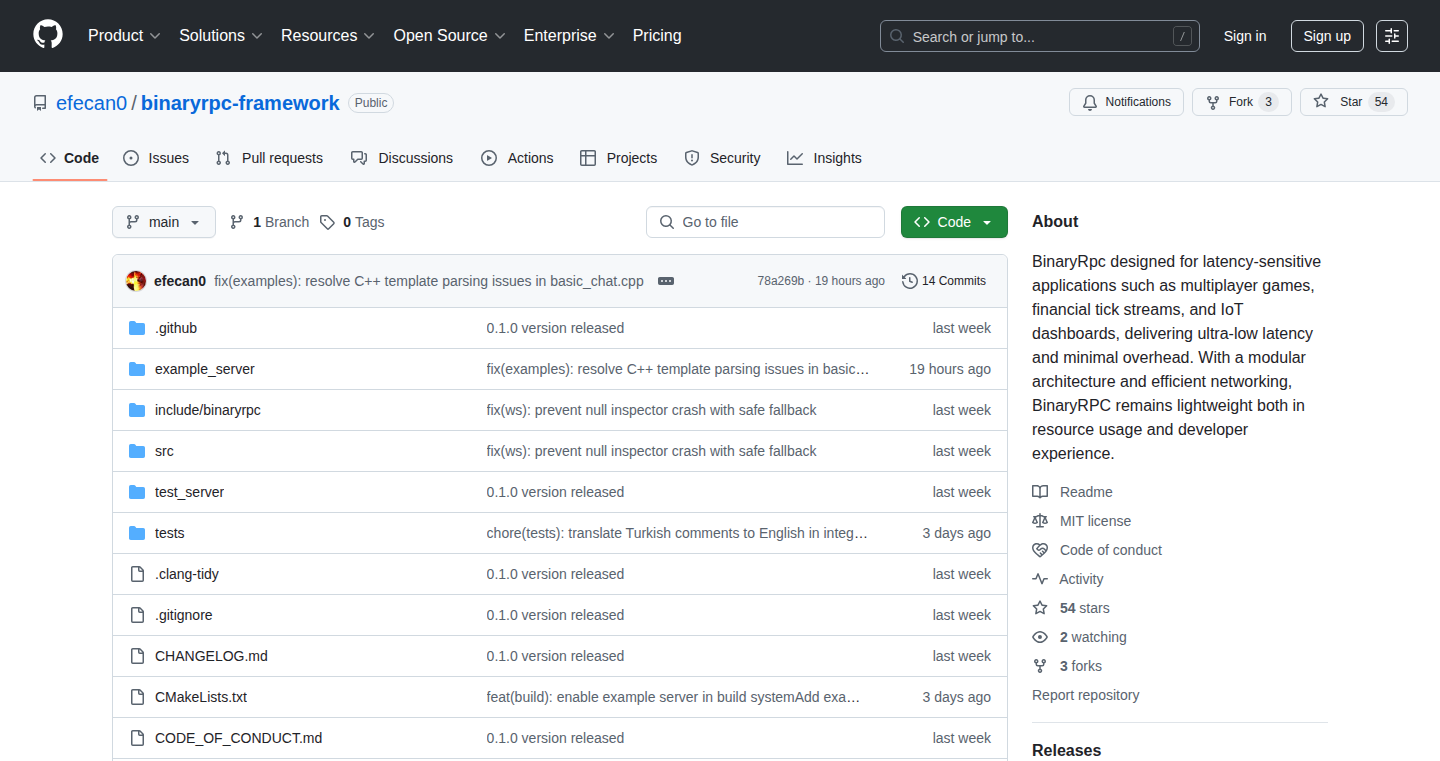
Task: Click efecan0's avatar in commit bar
Action: click(136, 281)
